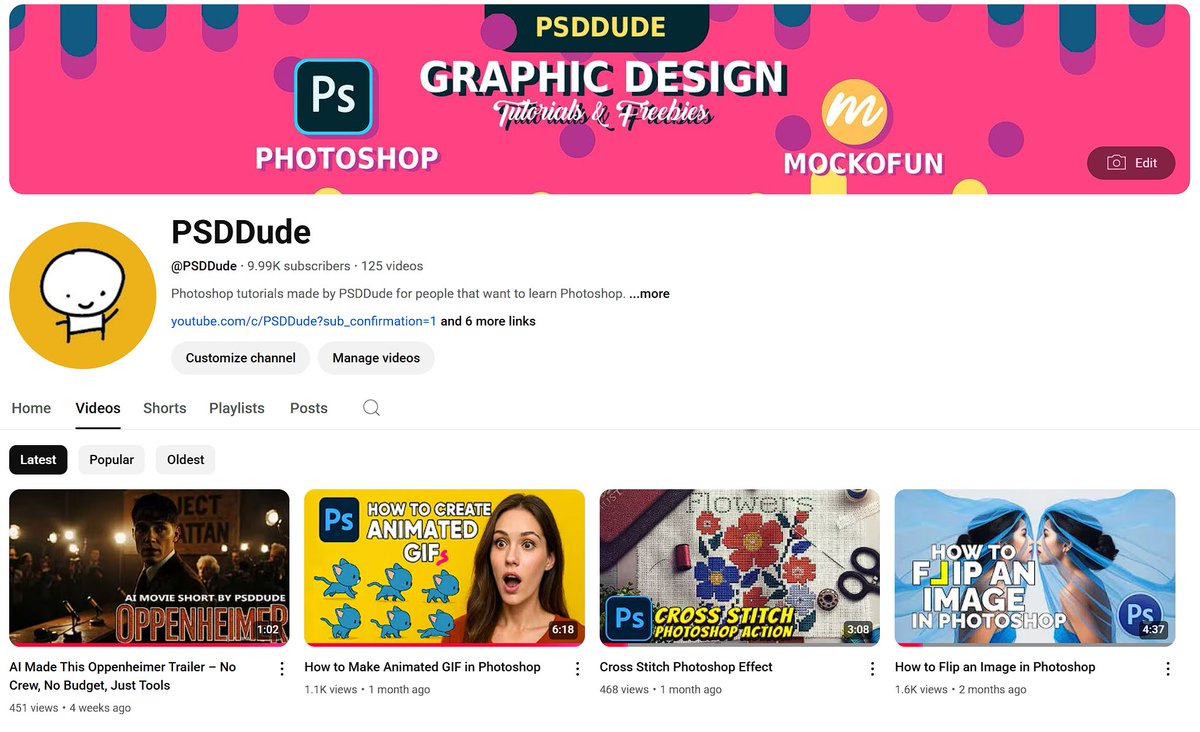The image size is (1200, 732).
Task: Click the @PSDDude handle text
Action: point(204,266)
